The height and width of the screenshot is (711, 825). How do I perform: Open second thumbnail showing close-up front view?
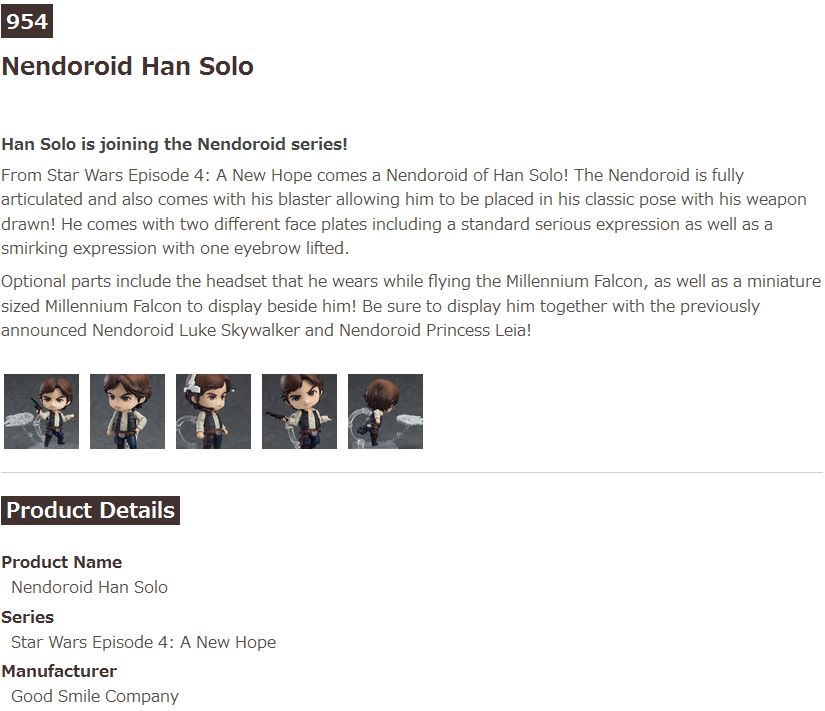127,411
